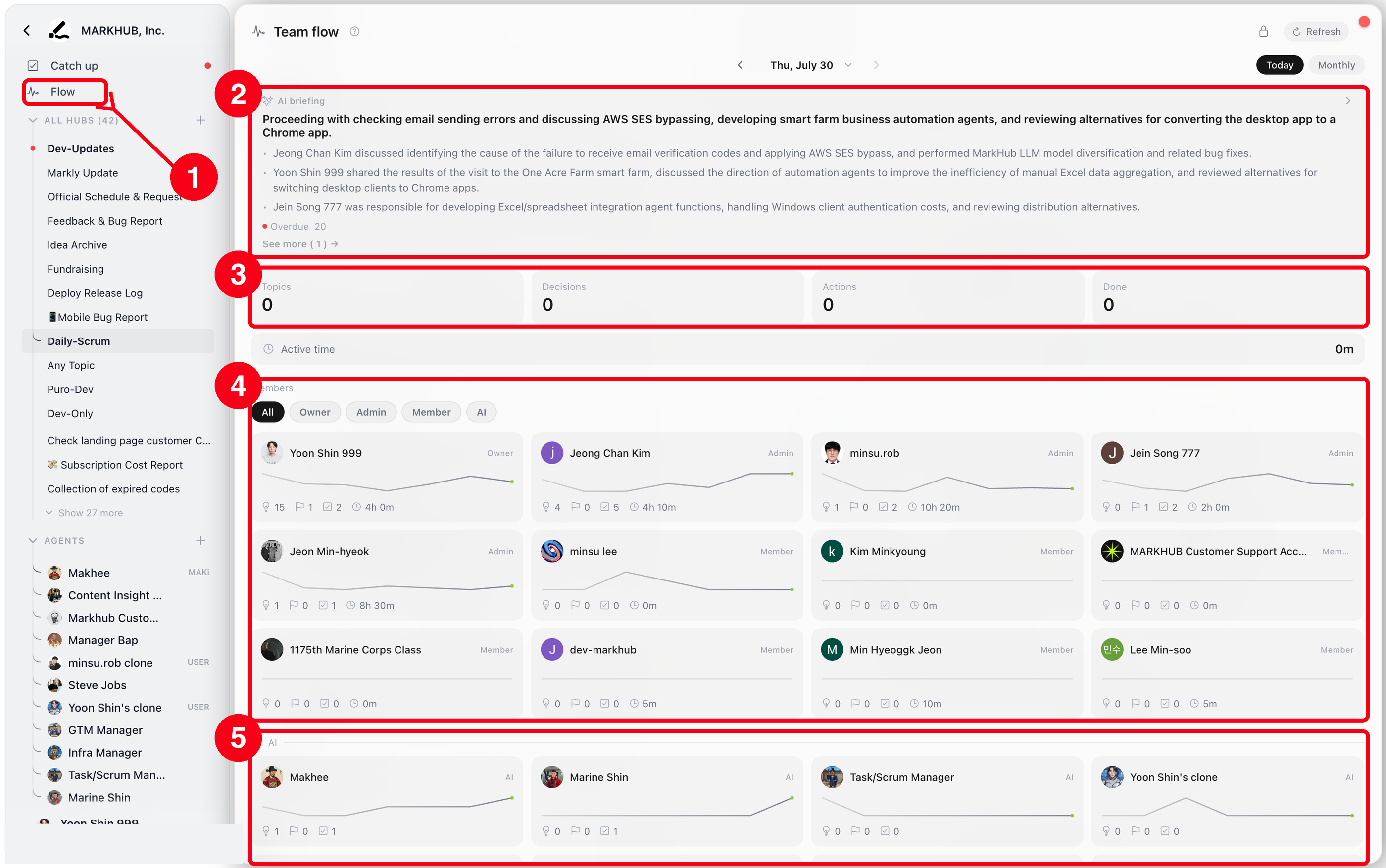Open the Fundraising hub
Screen dimensions: 1386x868
click(75, 269)
